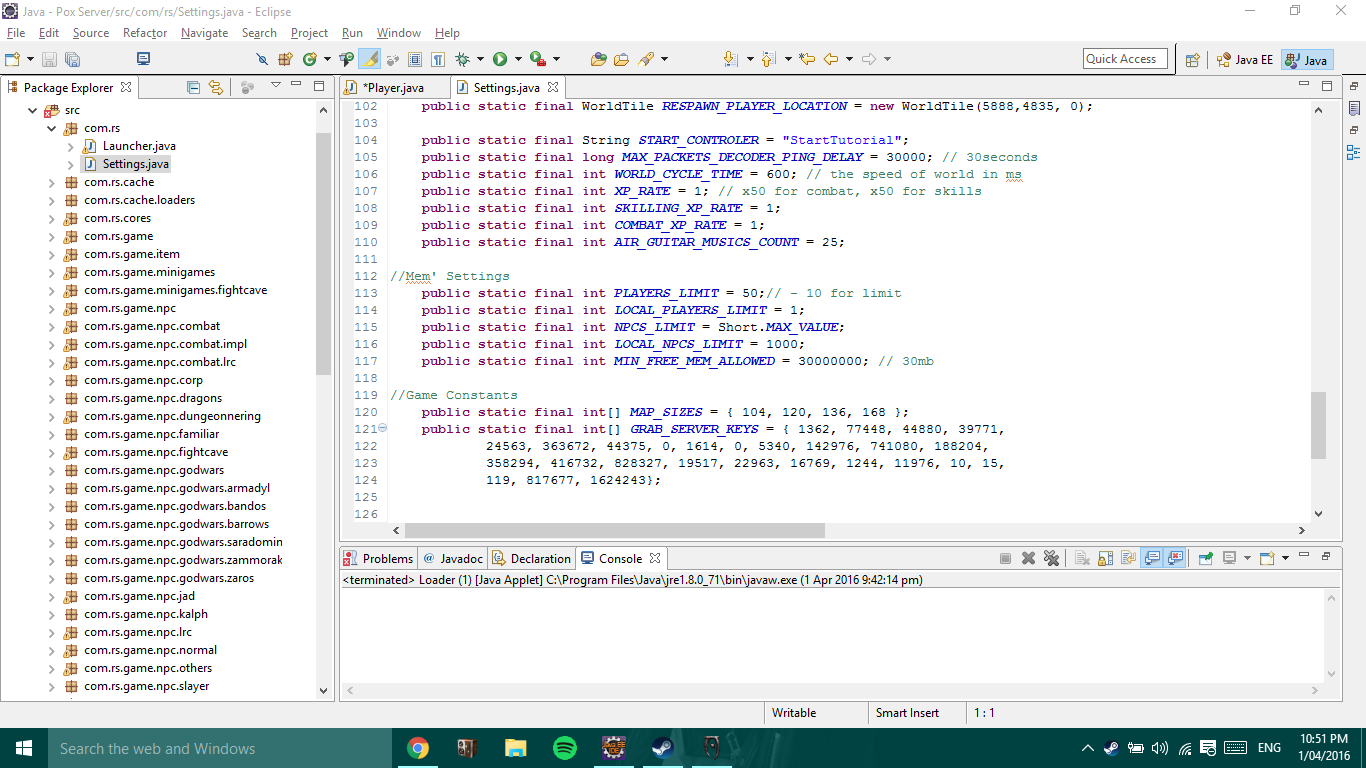
Task: Start debugging with the bug icon
Action: (462, 59)
